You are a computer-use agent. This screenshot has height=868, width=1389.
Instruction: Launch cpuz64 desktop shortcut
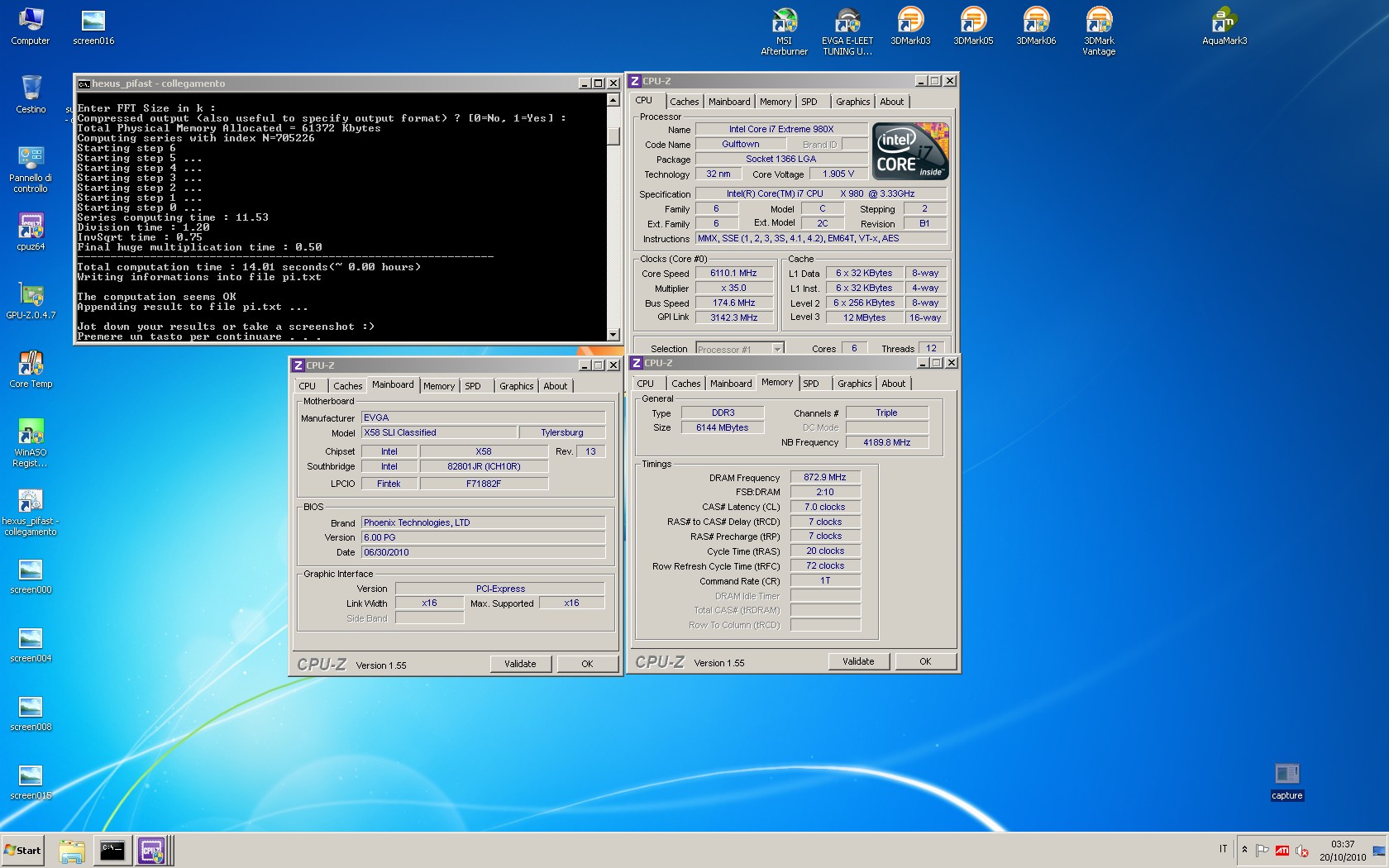pyautogui.click(x=31, y=231)
